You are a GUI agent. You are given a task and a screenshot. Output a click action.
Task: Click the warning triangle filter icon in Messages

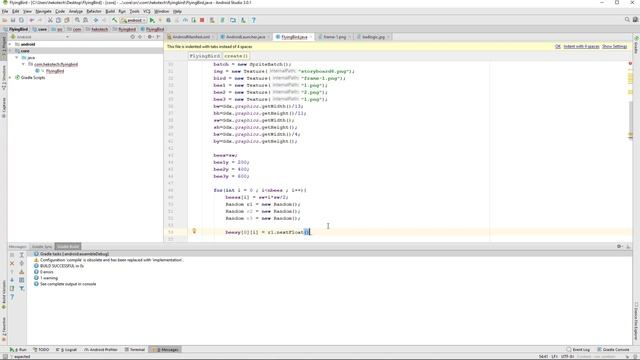(22, 271)
